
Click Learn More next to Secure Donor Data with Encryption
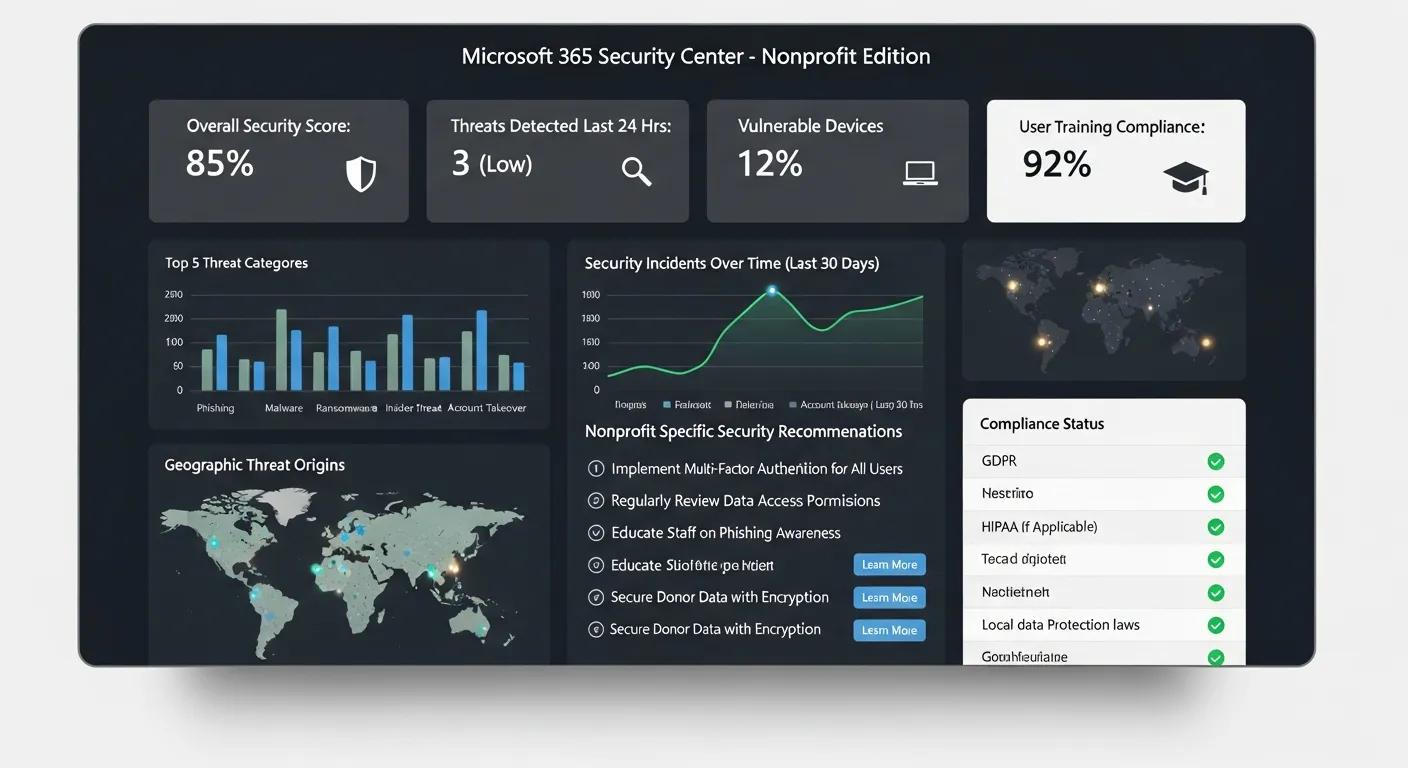(x=888, y=597)
